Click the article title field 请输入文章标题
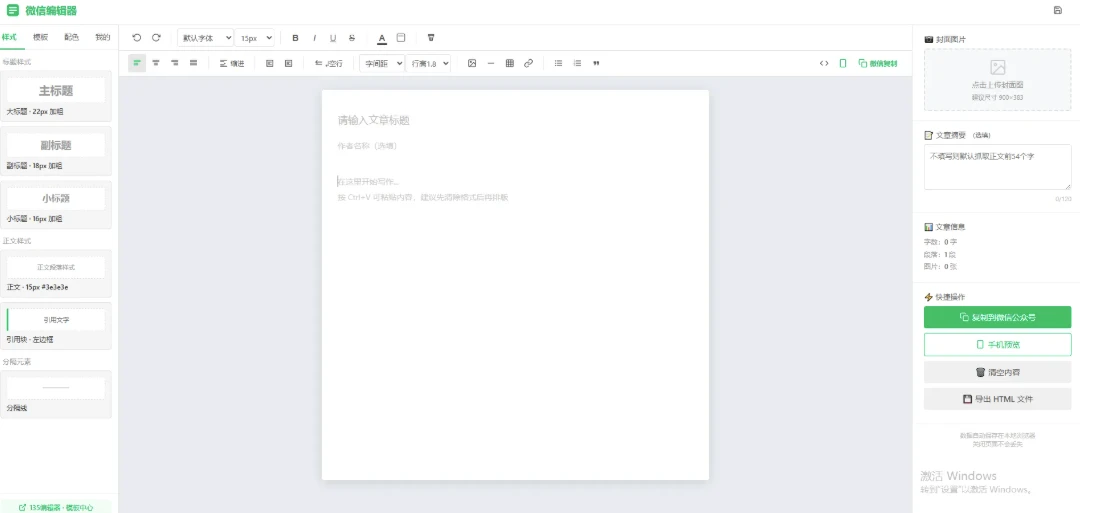 pyautogui.click(x=514, y=121)
